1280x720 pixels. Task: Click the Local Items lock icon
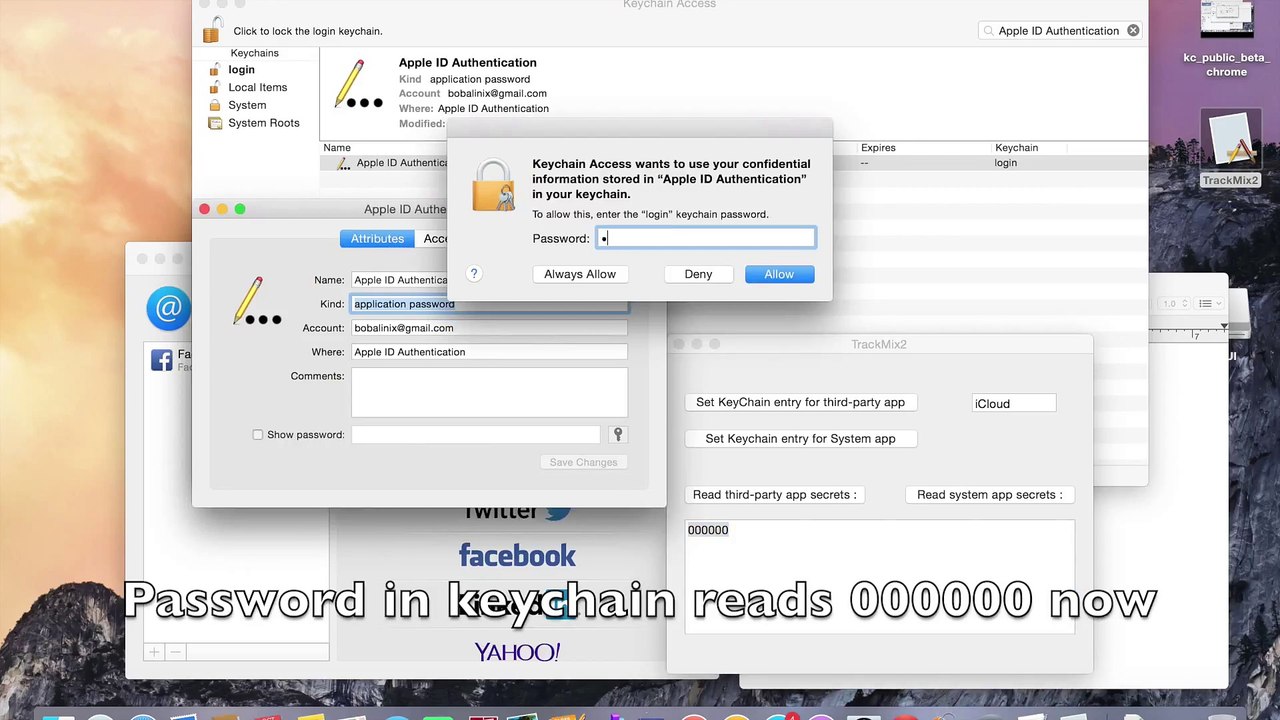(214, 87)
